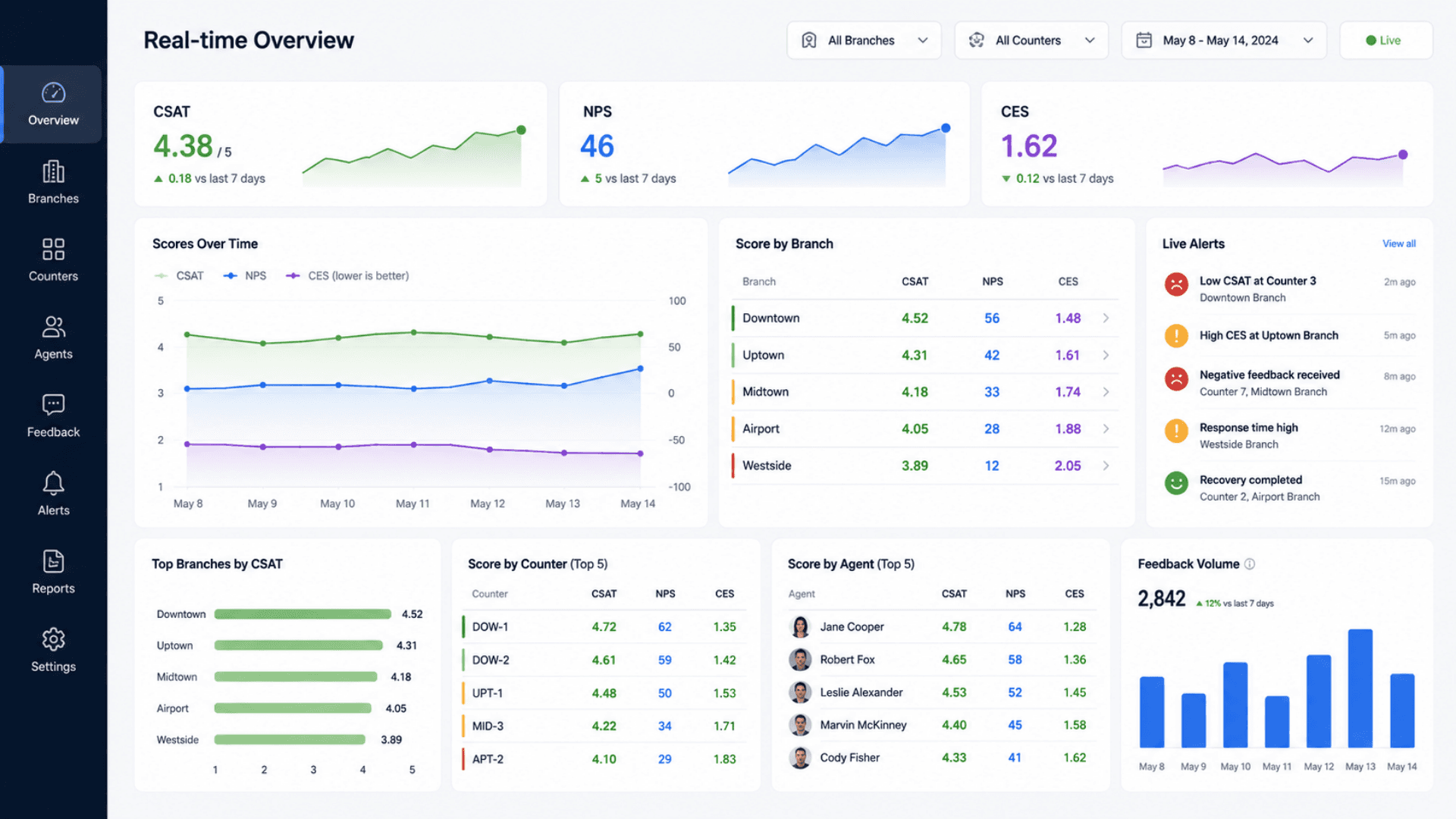Click Jane Cooper's avatar
The width and height of the screenshot is (1456, 819).
(x=800, y=627)
